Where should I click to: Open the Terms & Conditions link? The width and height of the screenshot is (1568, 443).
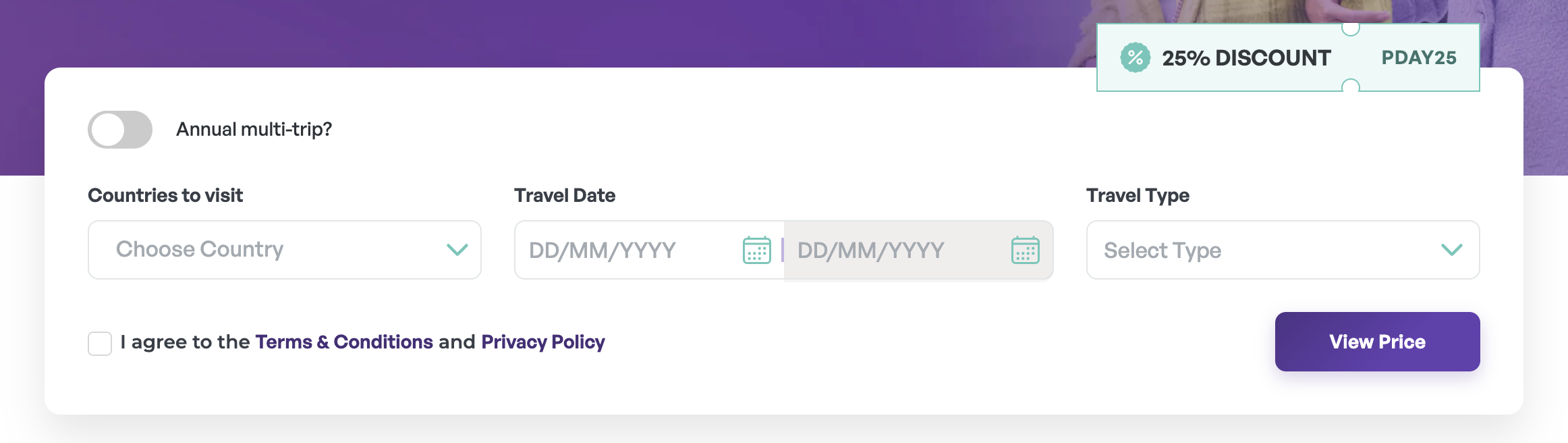click(x=344, y=342)
